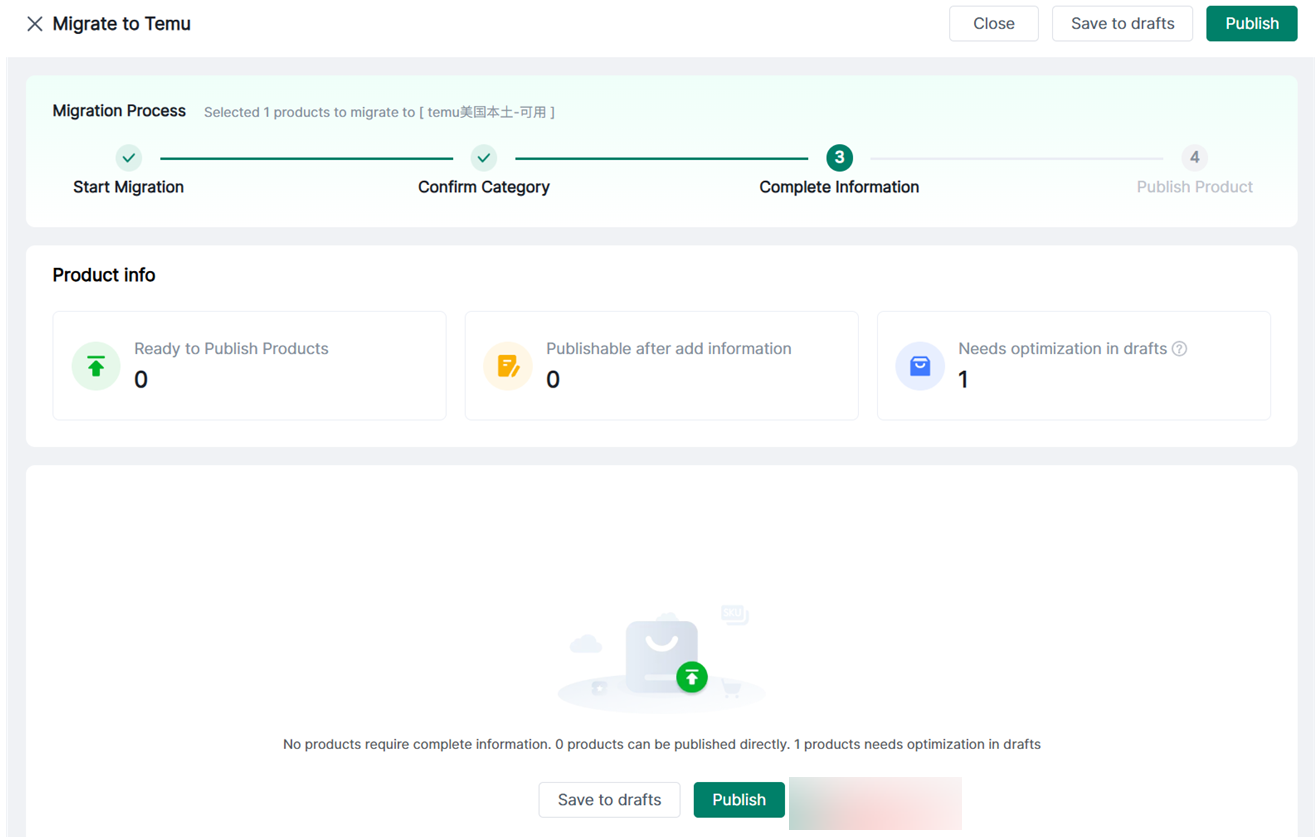Open the Needs optimization in drafts card
1315x837 pixels.
[1073, 365]
